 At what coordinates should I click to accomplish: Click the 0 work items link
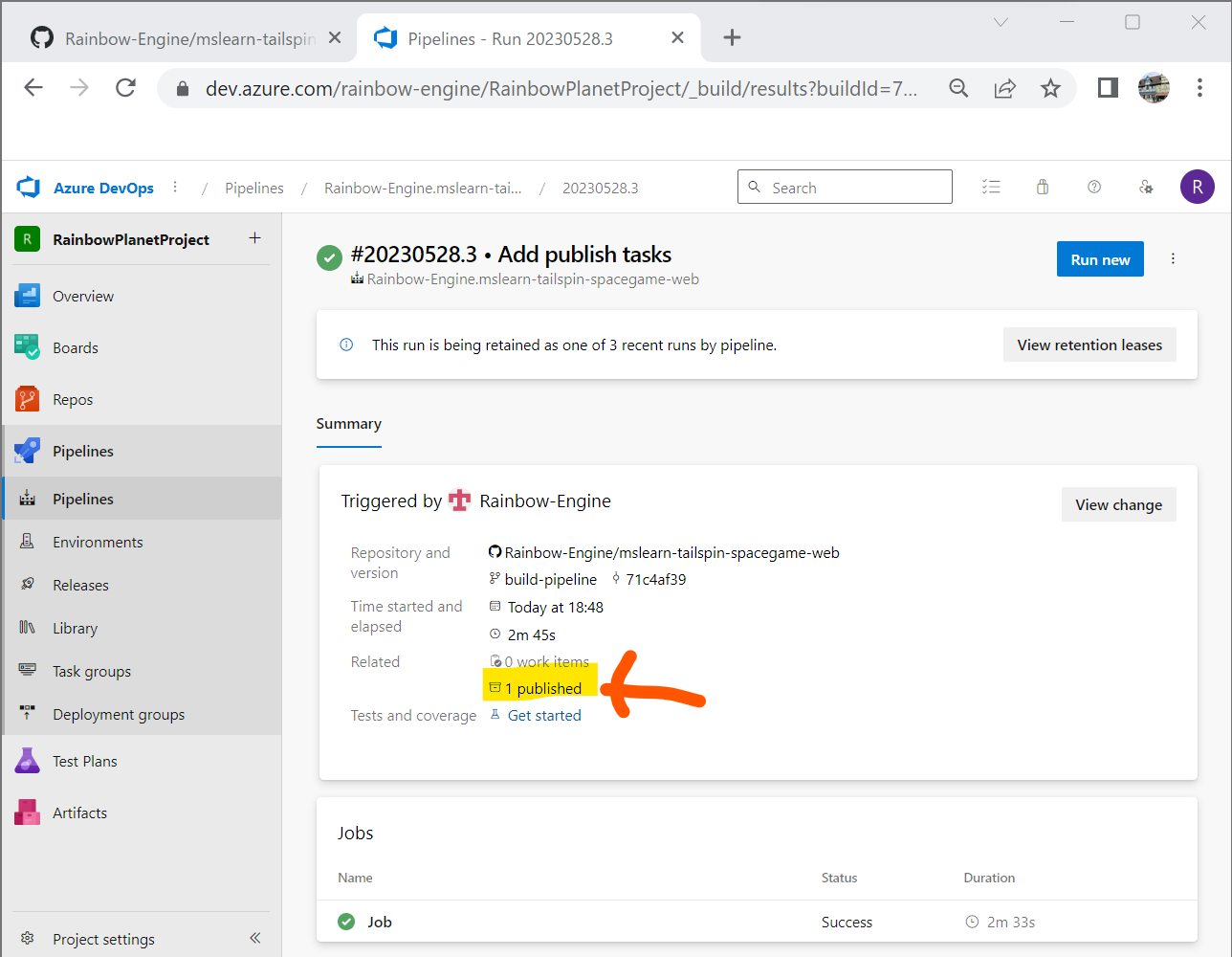pyautogui.click(x=547, y=661)
